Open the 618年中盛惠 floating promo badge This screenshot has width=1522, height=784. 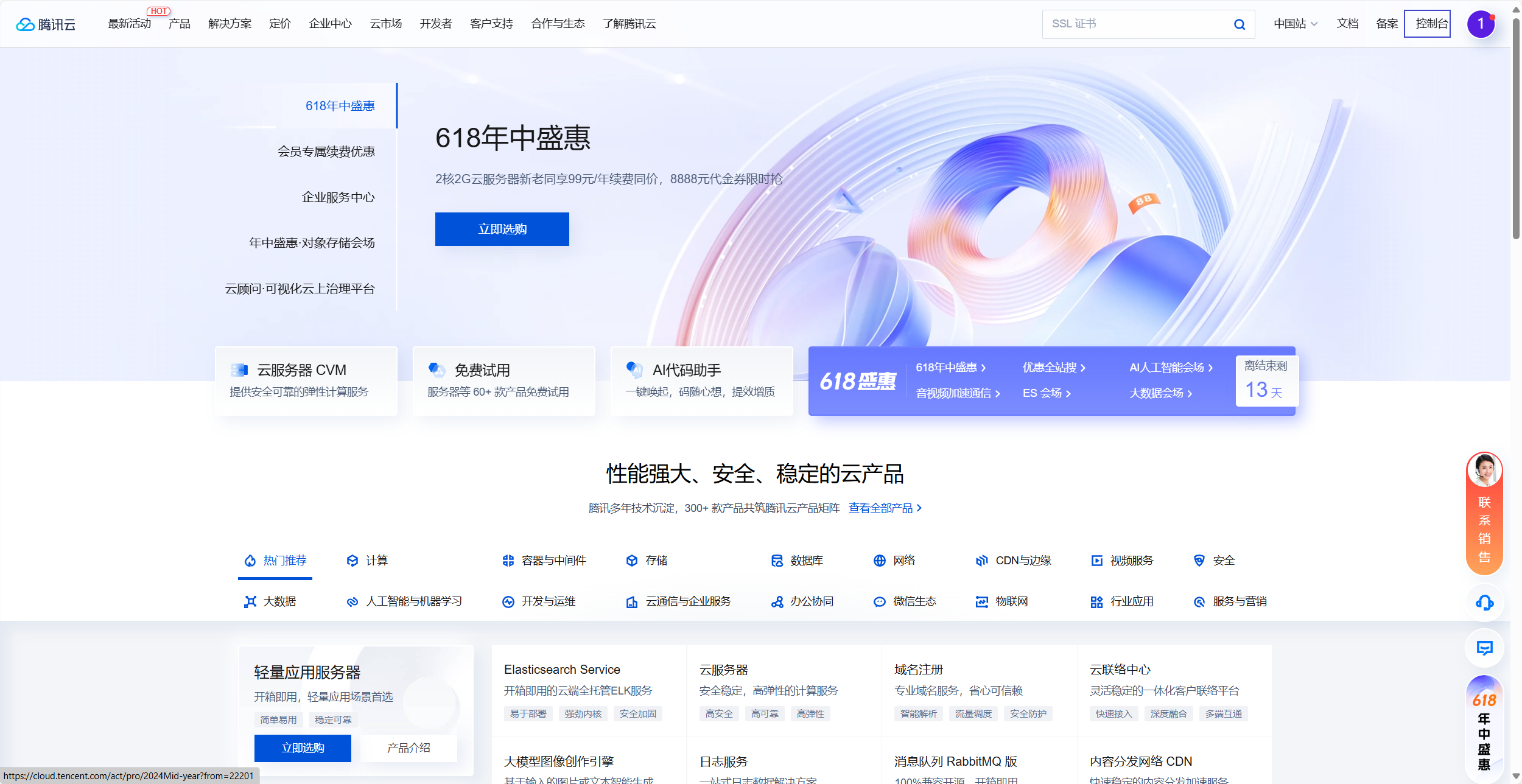(x=1484, y=728)
